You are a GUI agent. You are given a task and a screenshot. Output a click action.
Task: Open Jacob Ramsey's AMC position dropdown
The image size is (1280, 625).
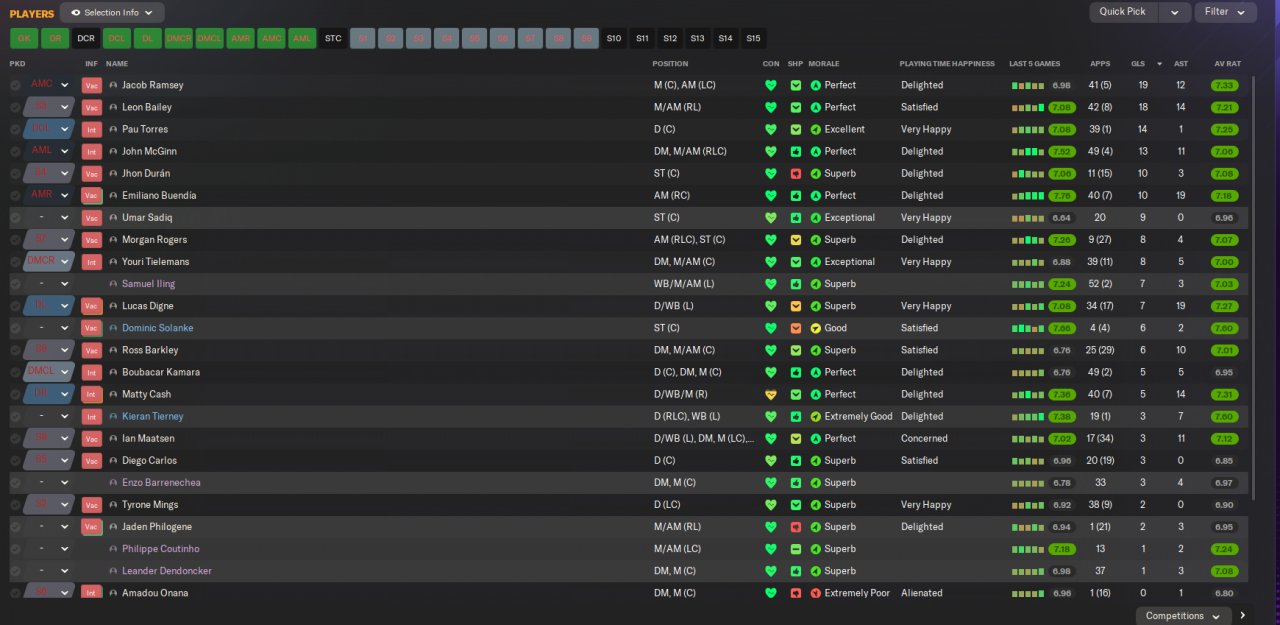click(50, 85)
